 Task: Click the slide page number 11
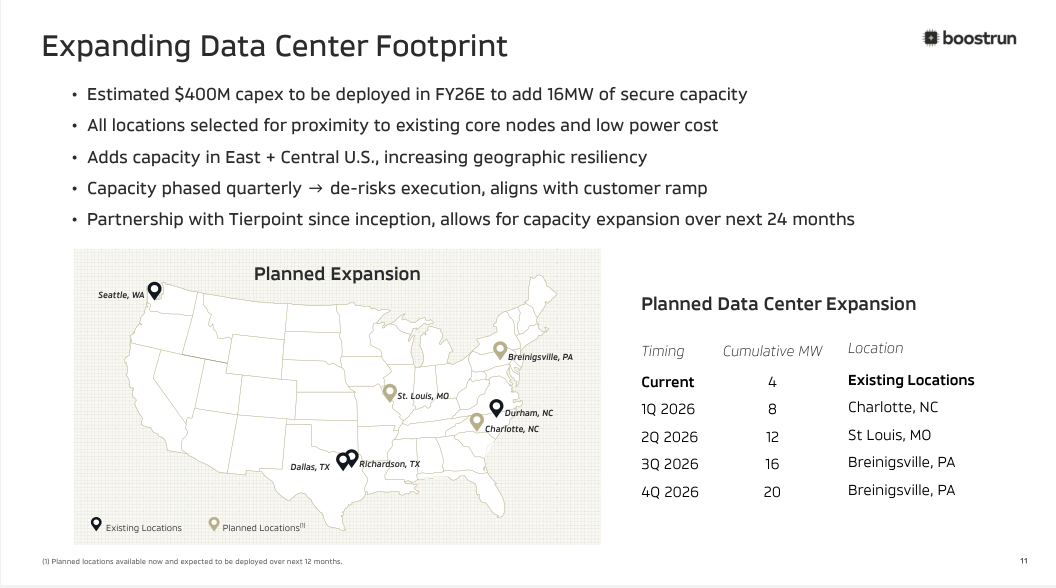(1023, 561)
